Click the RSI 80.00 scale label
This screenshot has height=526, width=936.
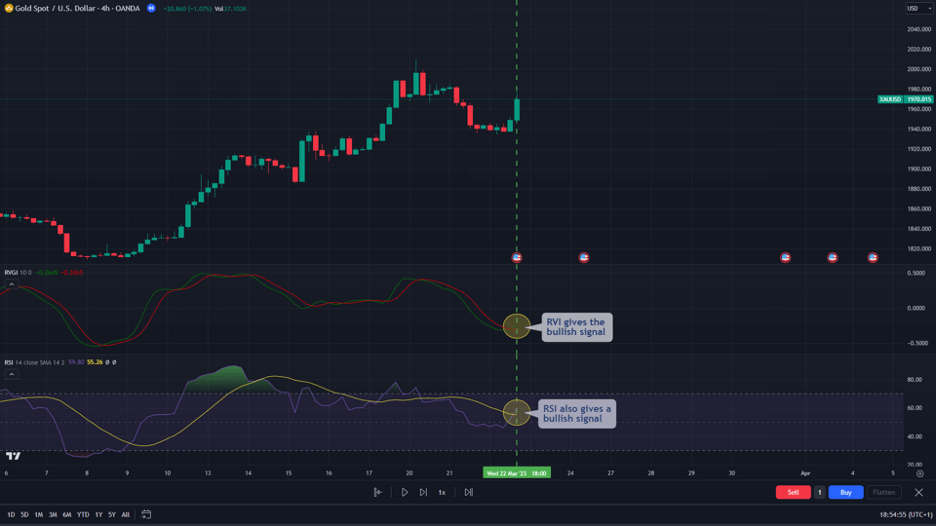click(x=915, y=380)
